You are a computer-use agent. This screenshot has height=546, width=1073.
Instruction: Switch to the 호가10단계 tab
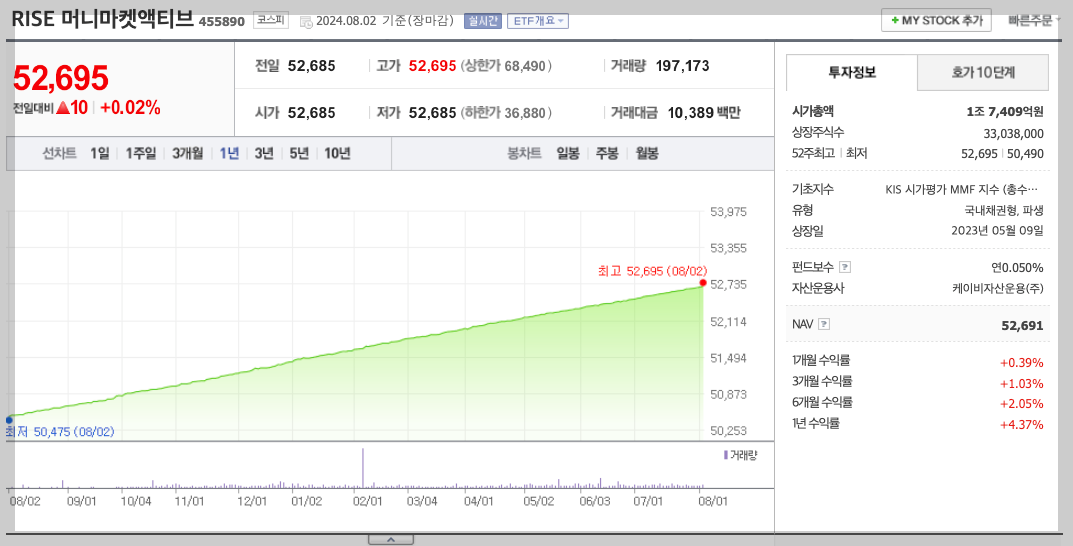983,73
